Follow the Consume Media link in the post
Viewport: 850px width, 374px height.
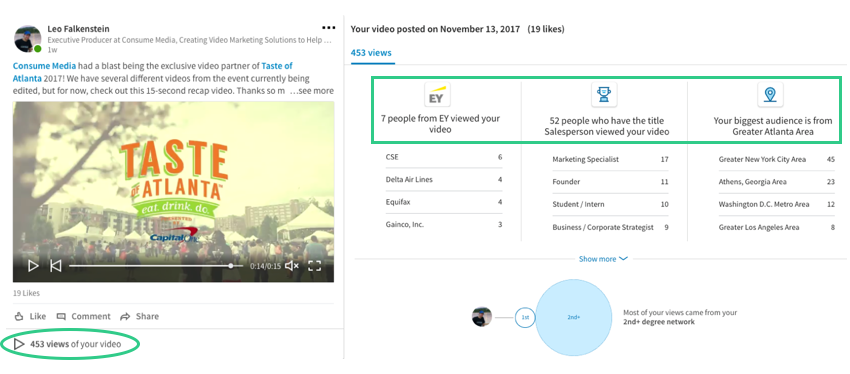tap(44, 66)
